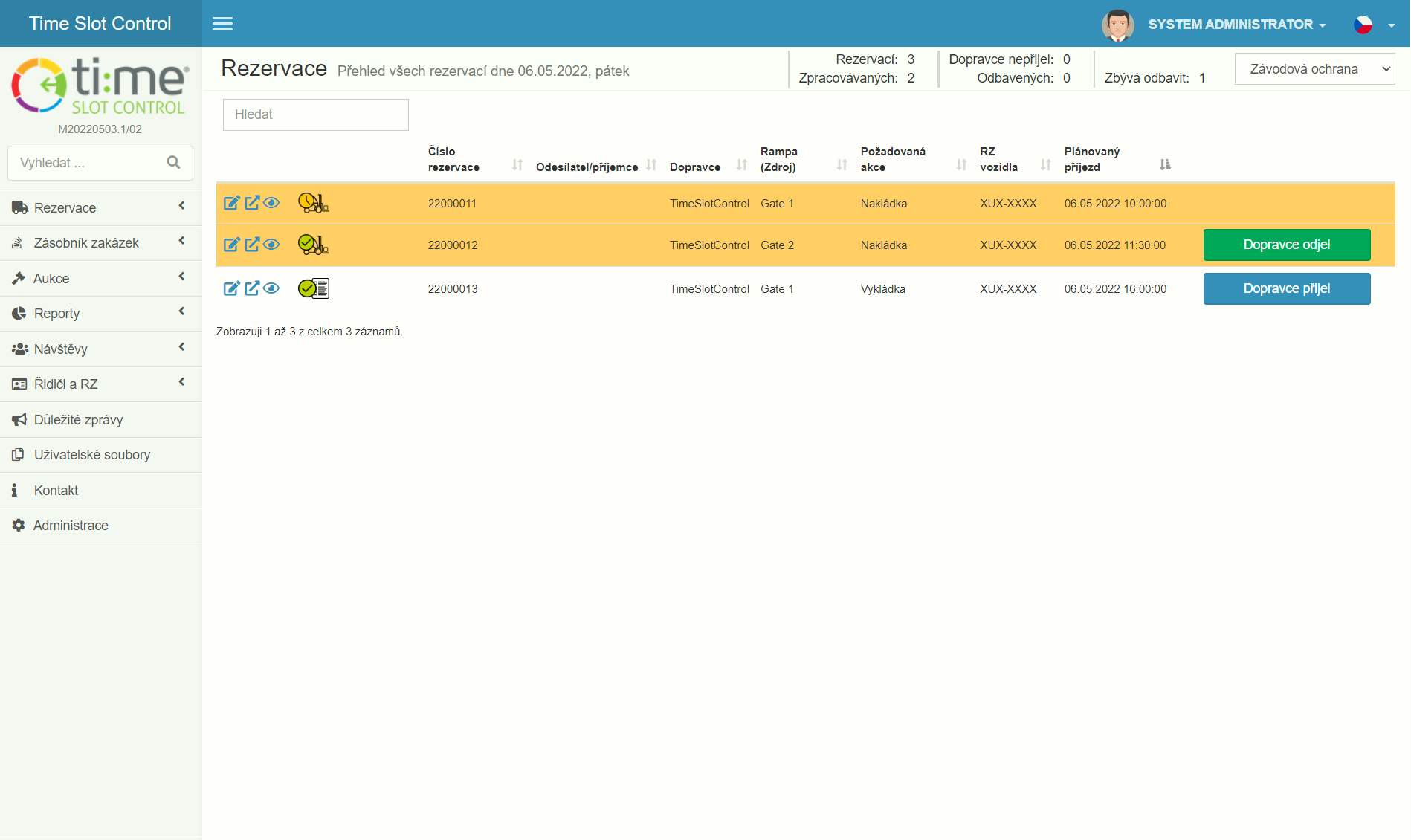This screenshot has height=840, width=1411.
Task: Open the Czech flag language selector
Action: (x=1372, y=25)
